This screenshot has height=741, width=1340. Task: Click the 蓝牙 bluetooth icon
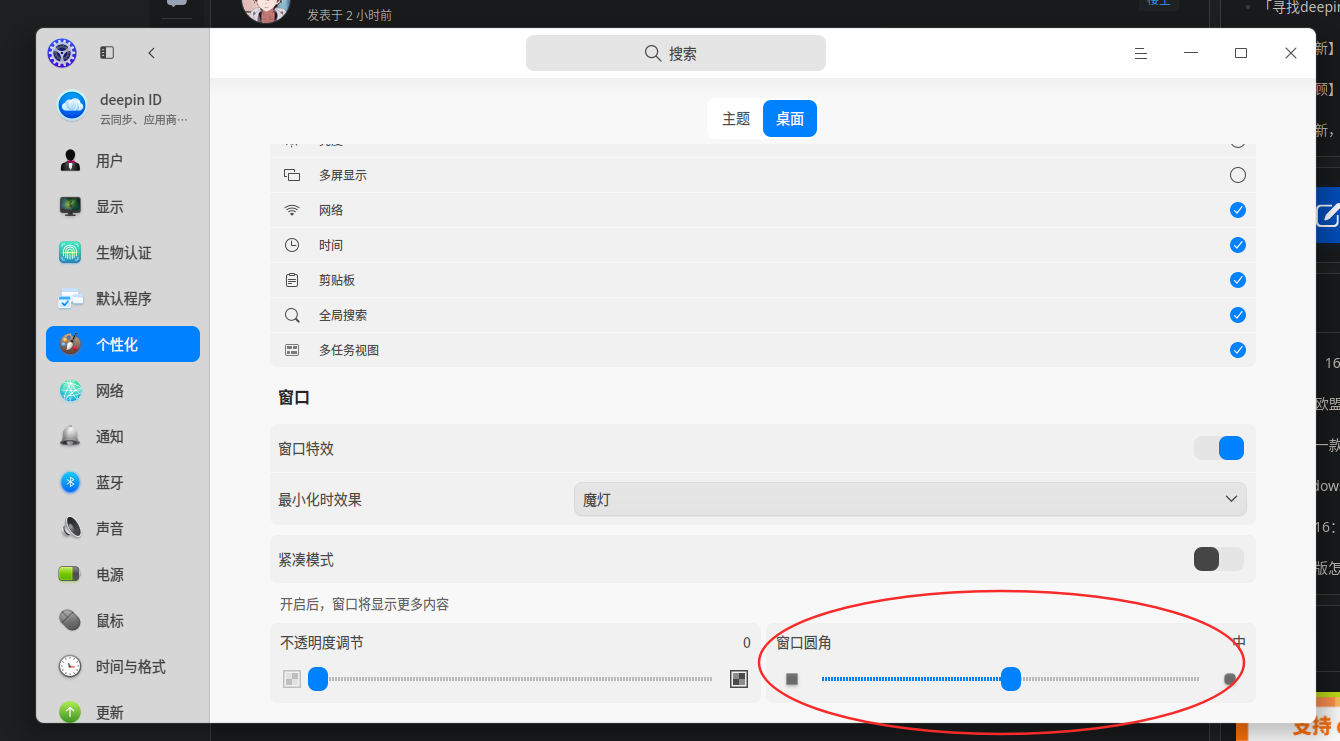(70, 483)
